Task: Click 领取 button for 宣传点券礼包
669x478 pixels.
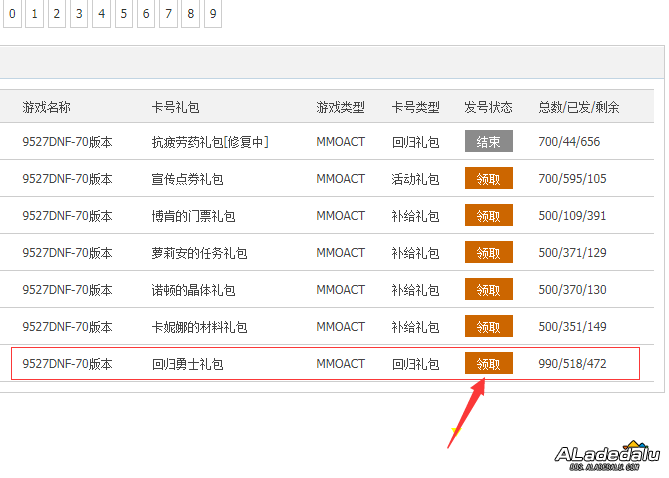Action: point(488,179)
